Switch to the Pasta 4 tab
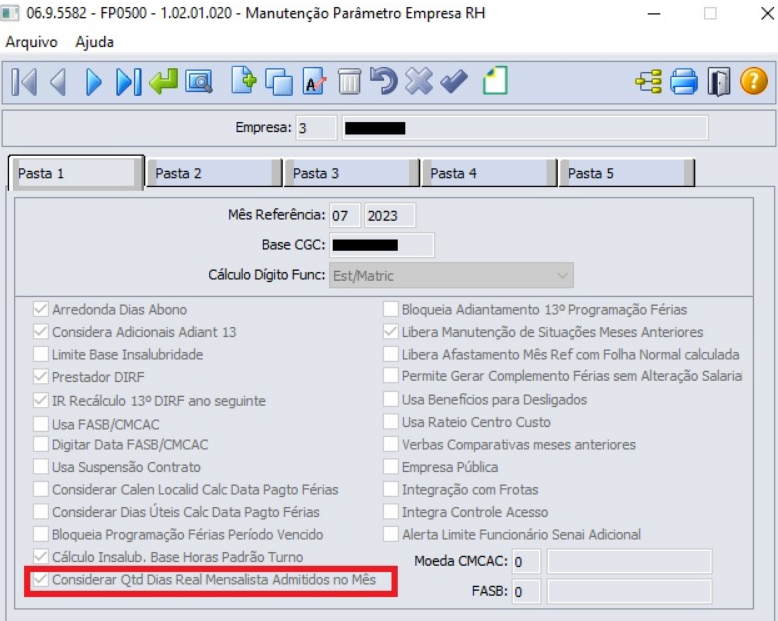Screen dimensions: 778x621 coord(489,173)
